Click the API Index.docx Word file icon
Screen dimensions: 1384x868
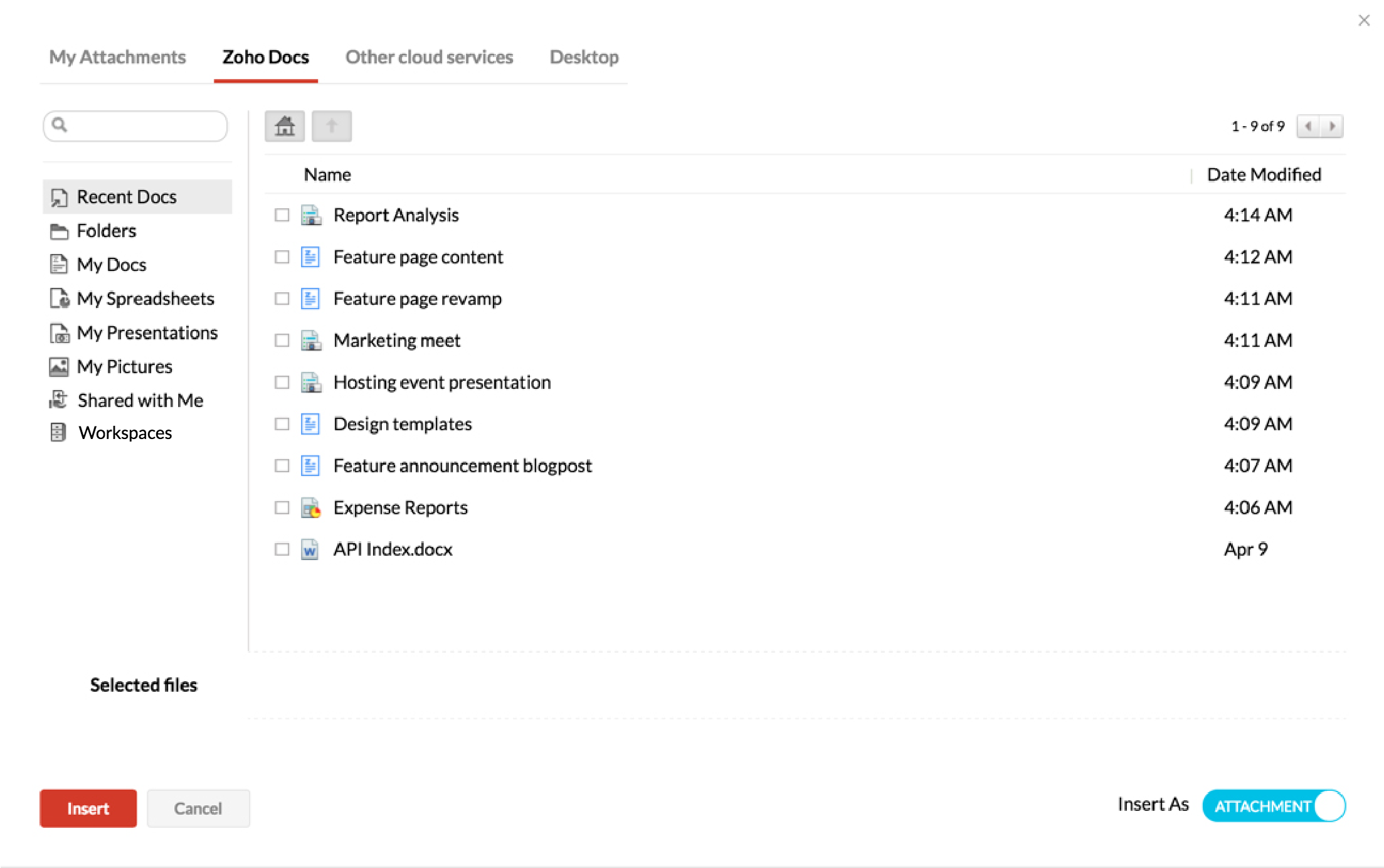[310, 549]
